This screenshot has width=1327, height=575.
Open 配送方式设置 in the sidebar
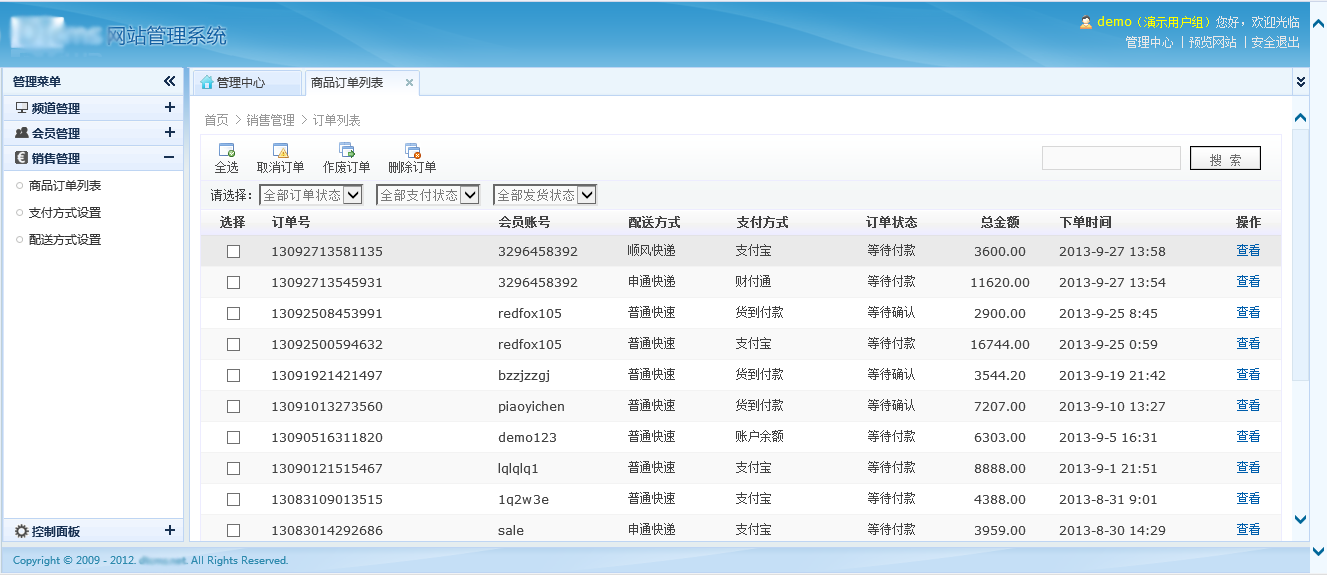point(65,240)
